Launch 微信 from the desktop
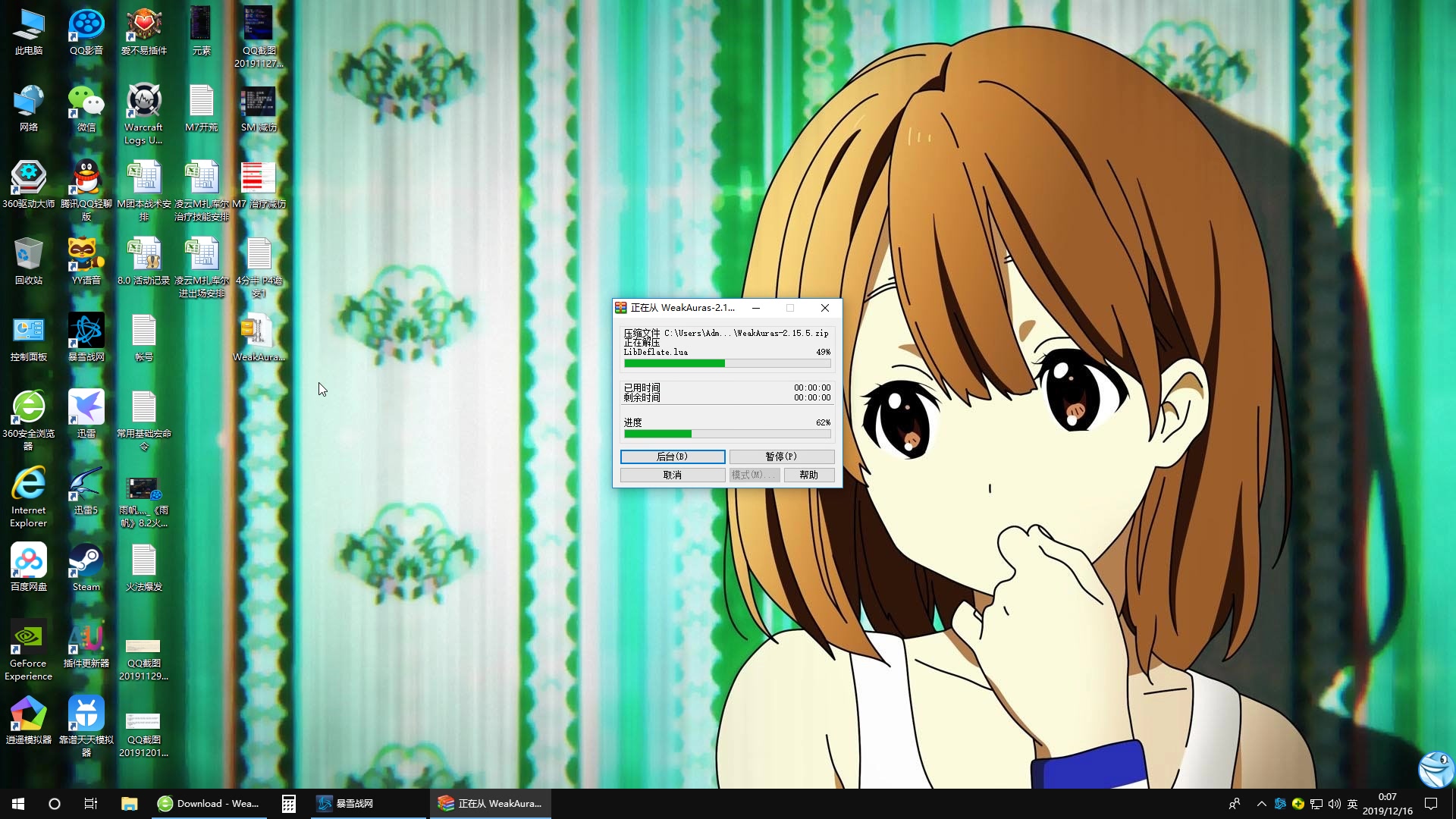This screenshot has width=1456, height=819. tap(86, 108)
